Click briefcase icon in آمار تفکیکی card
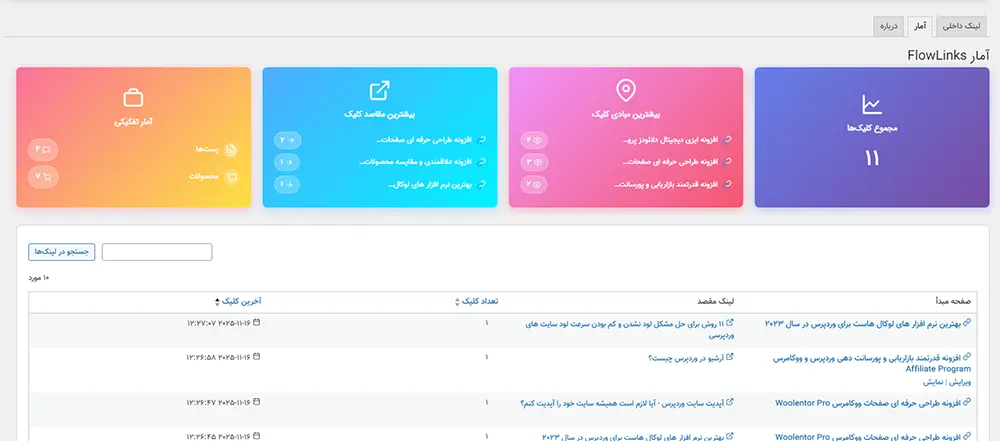 tap(133, 98)
